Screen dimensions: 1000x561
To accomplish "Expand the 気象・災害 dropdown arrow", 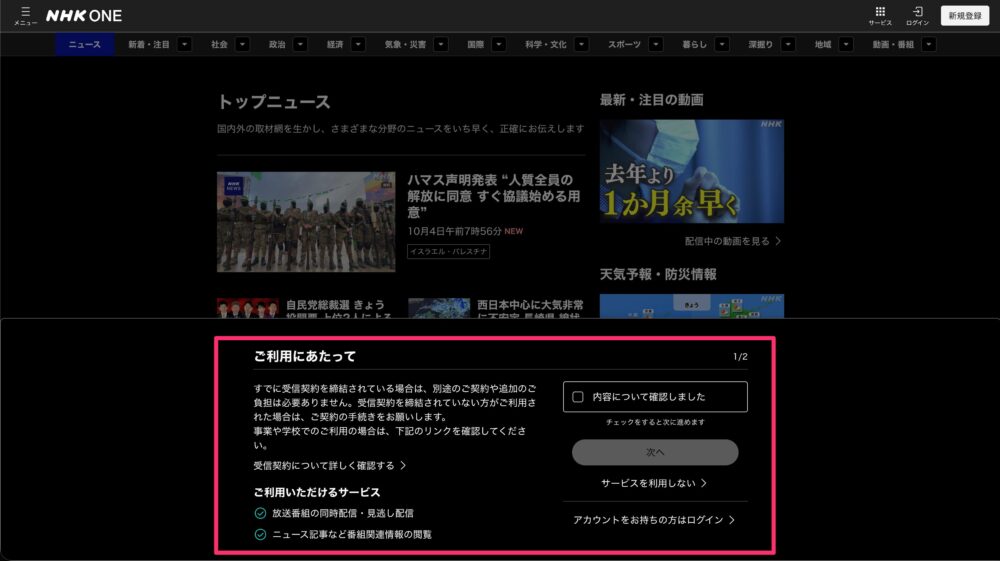I will pos(441,44).
